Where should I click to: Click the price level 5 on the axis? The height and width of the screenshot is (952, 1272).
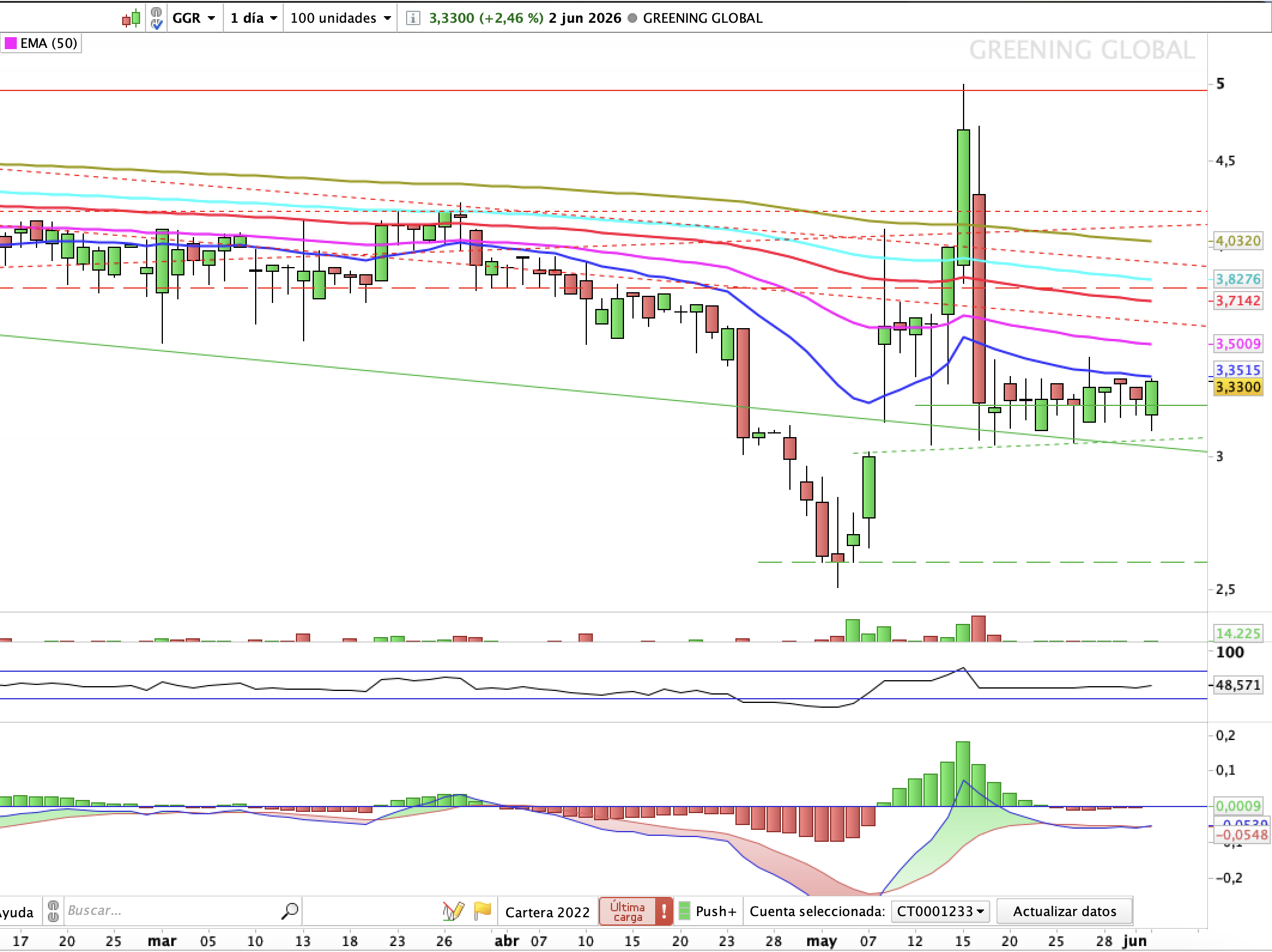[x=1220, y=84]
